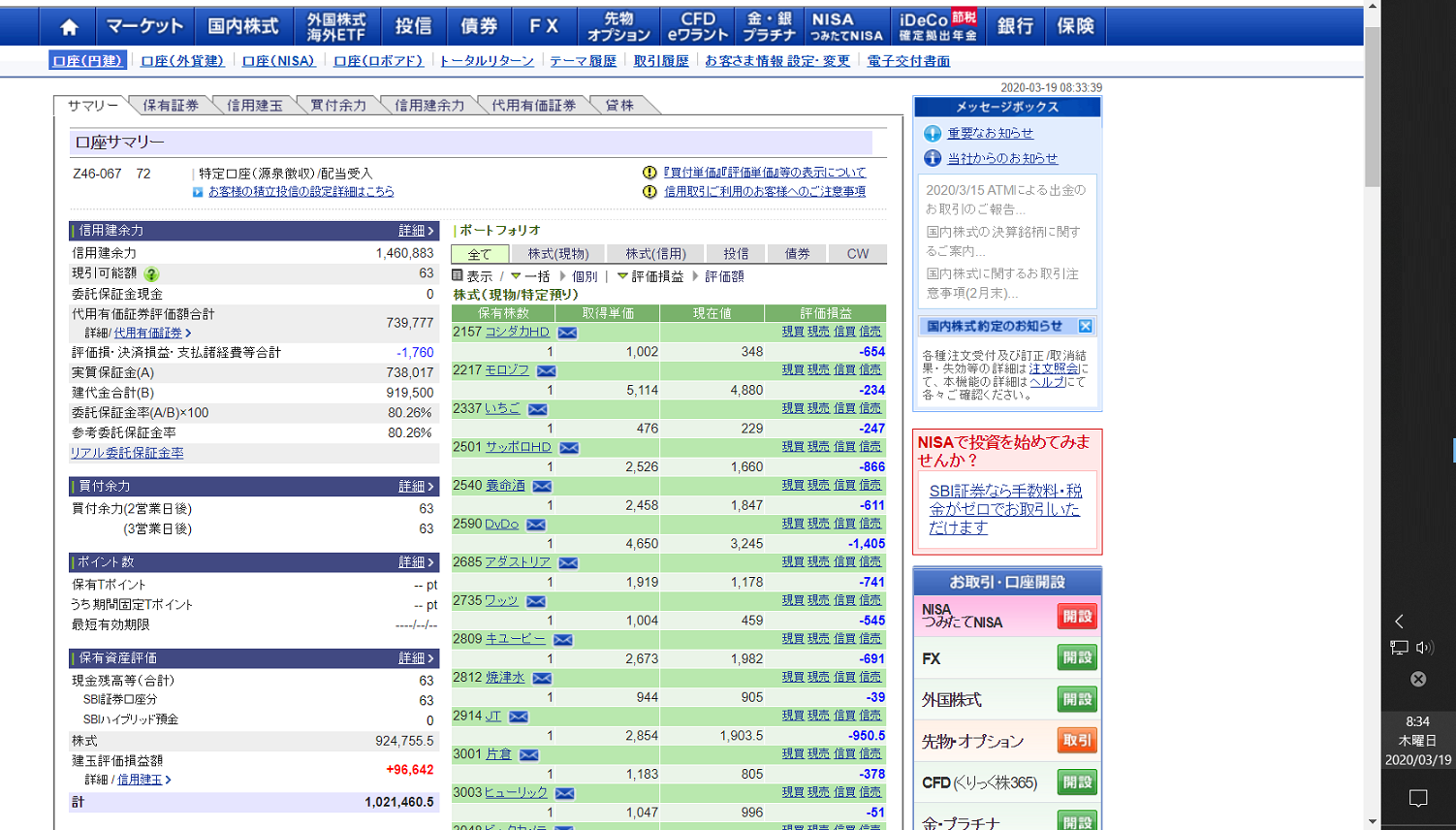1456x830 pixels.
Task: Click the NISA 開設 button
Action: click(x=1076, y=617)
